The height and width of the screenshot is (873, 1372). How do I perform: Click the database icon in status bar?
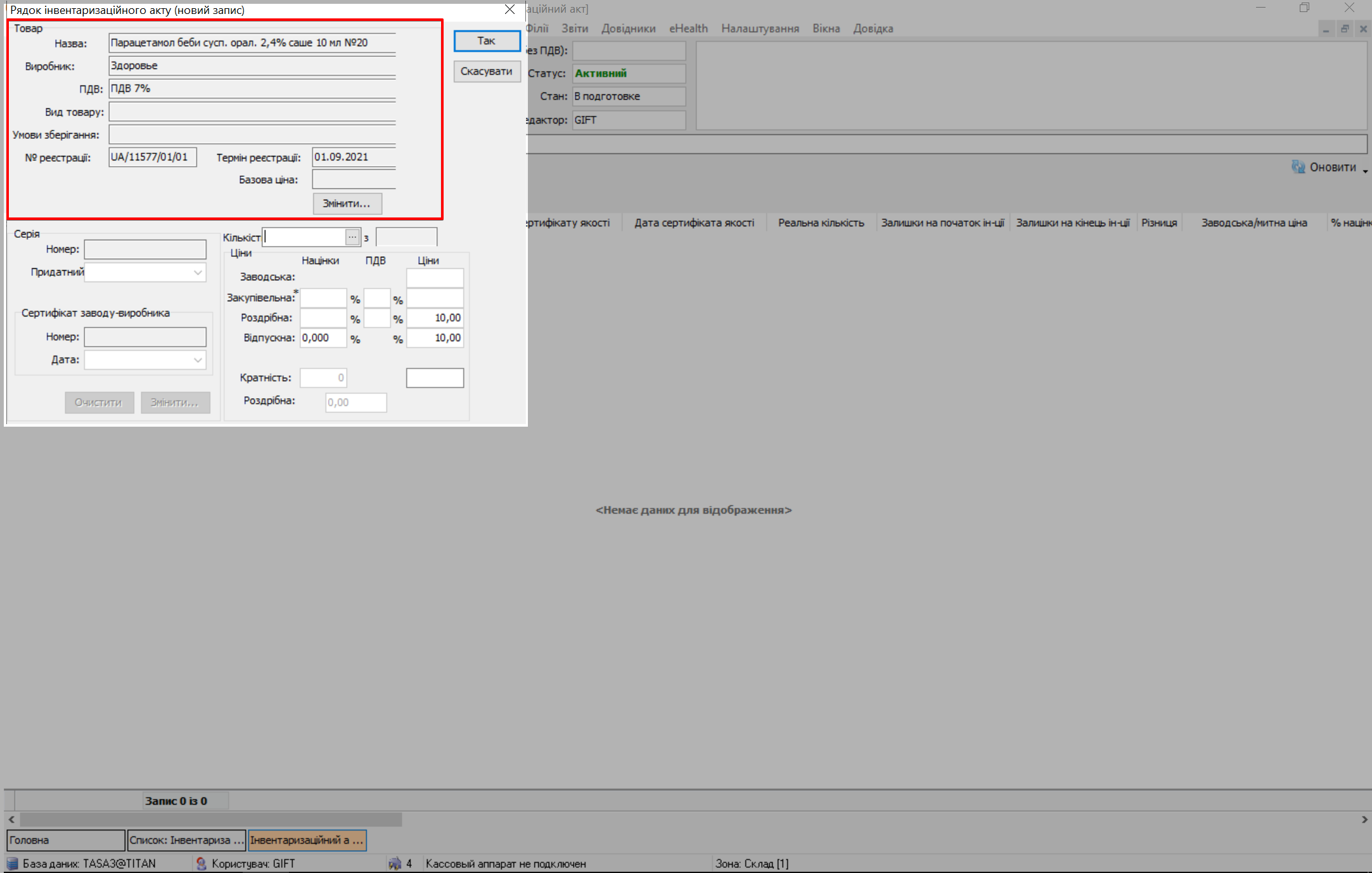(x=12, y=863)
